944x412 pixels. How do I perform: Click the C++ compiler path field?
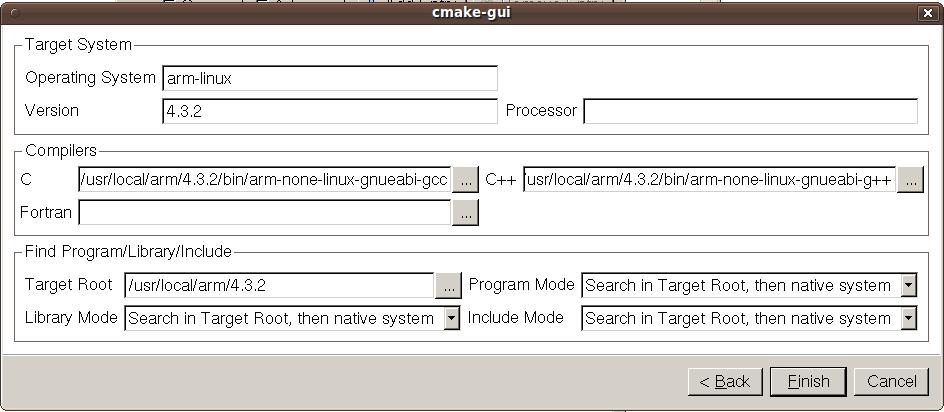tap(709, 179)
